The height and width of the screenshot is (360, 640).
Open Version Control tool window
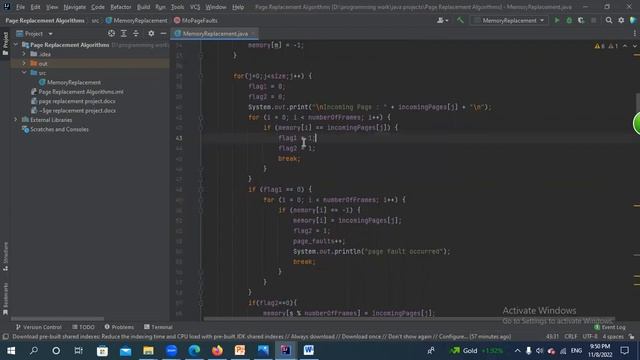click(x=39, y=327)
